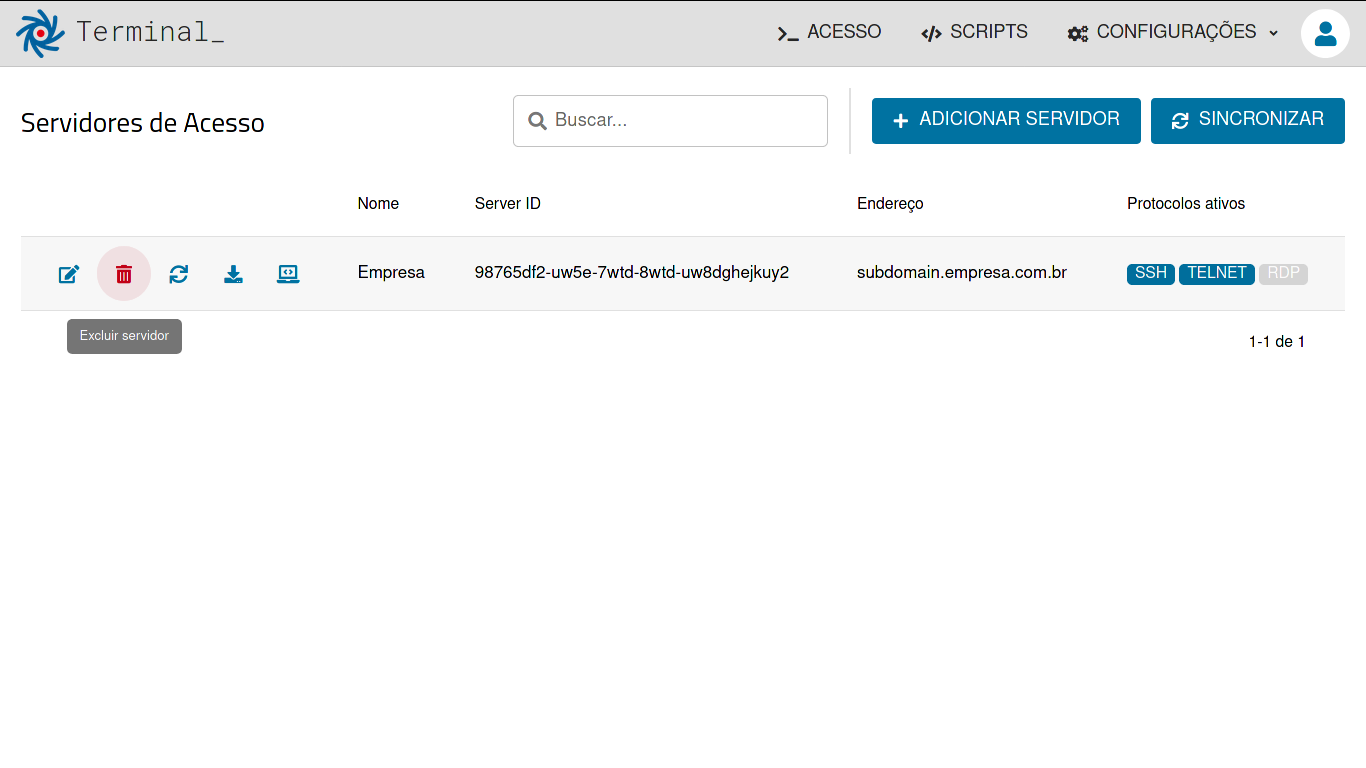Edit the Empresa server entry
The width and height of the screenshot is (1366, 768).
click(69, 274)
